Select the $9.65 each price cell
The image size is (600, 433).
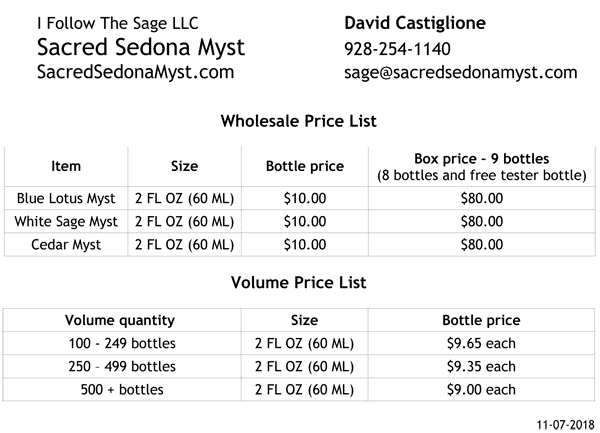pos(481,344)
